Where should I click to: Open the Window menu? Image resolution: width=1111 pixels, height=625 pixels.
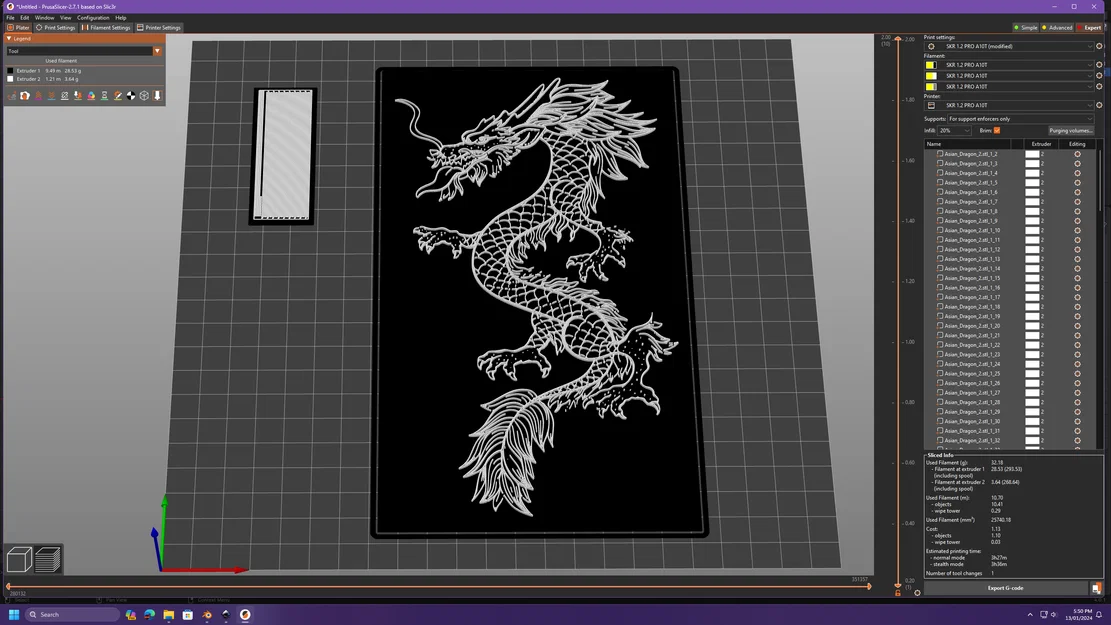[x=44, y=18]
